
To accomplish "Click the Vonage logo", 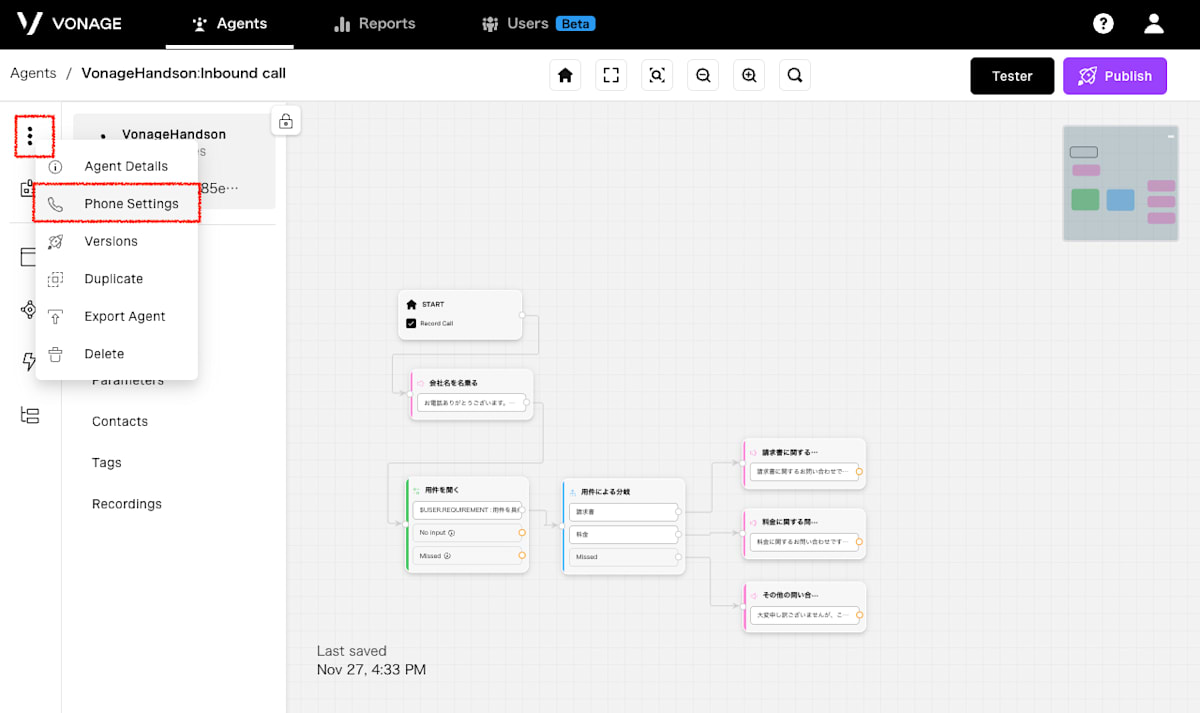I will (x=69, y=23).
